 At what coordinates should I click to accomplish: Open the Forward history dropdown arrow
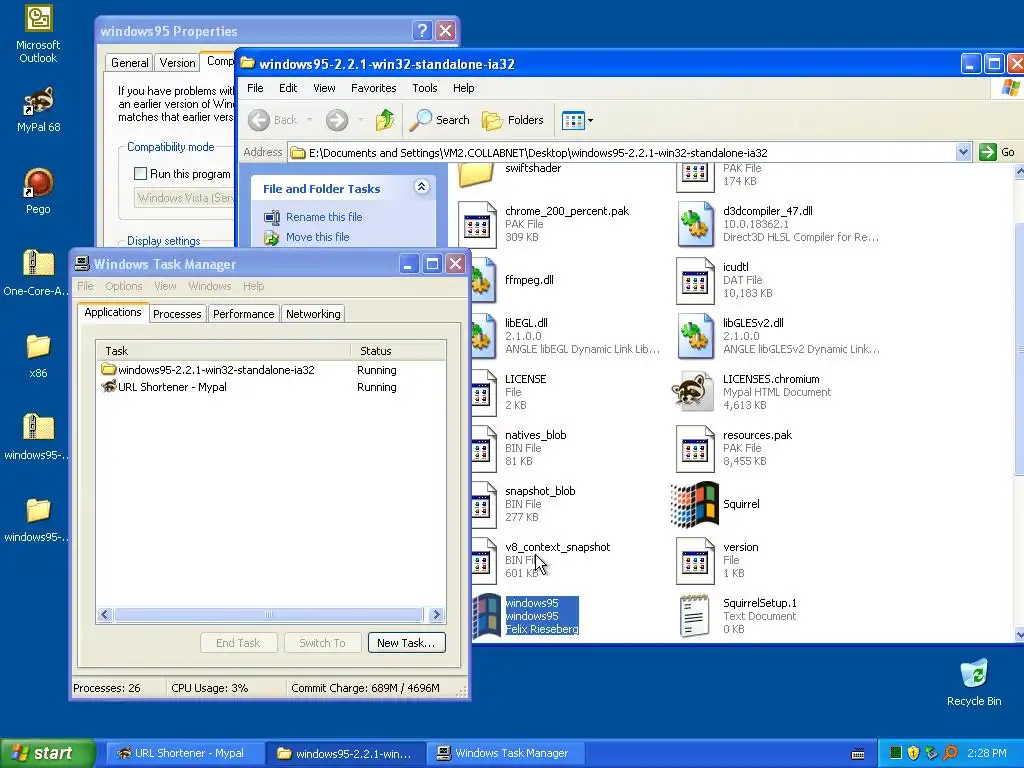360,120
